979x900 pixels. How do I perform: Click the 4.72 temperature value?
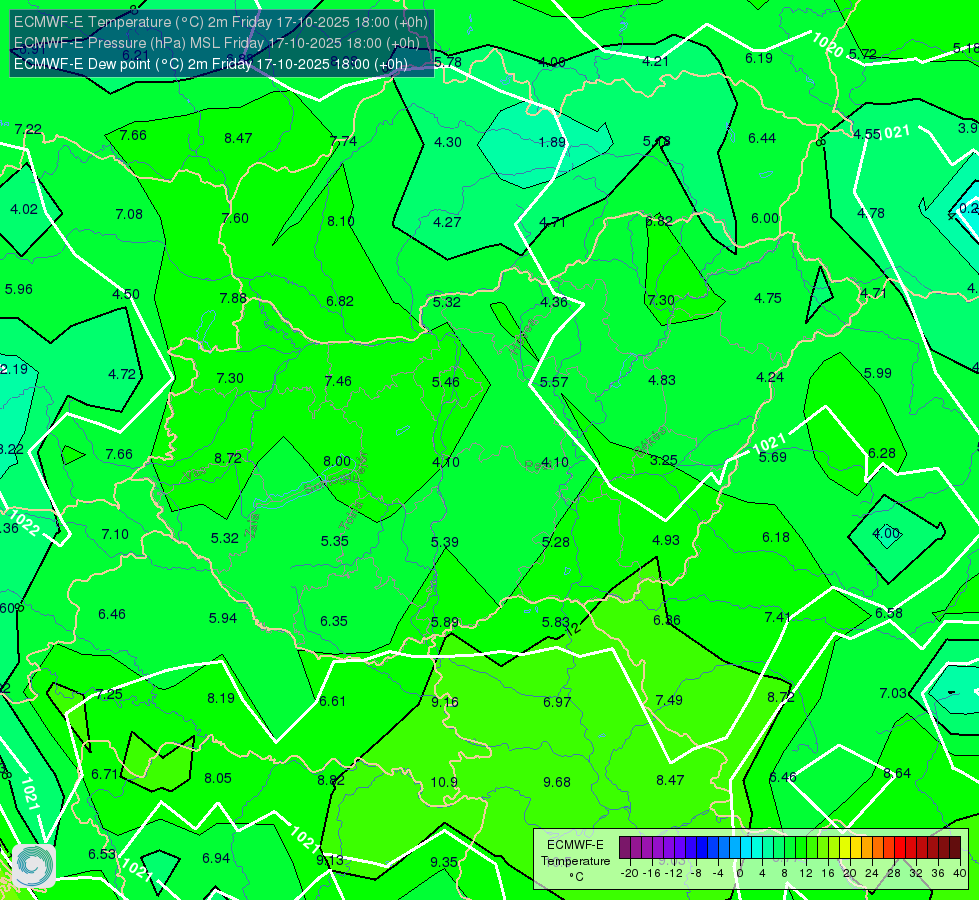pos(122,374)
